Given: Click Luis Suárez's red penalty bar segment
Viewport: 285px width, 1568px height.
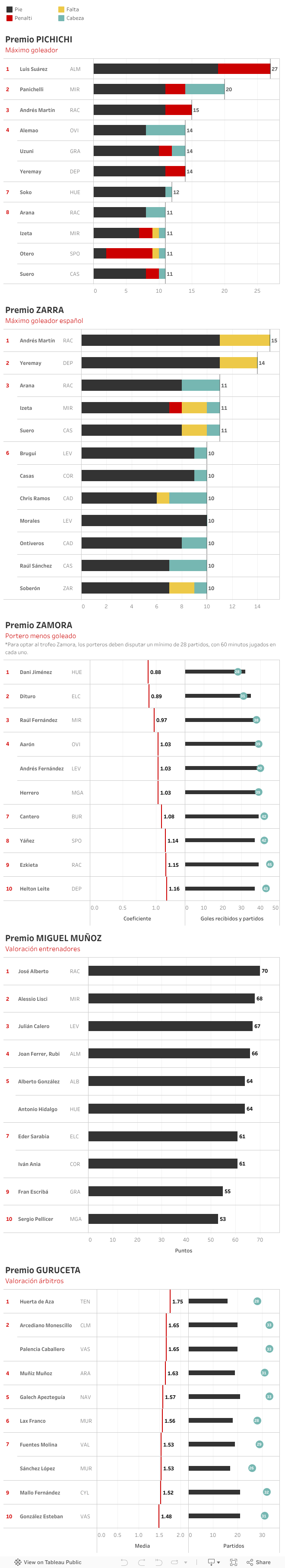Looking at the screenshot, I should pyautogui.click(x=244, y=69).
